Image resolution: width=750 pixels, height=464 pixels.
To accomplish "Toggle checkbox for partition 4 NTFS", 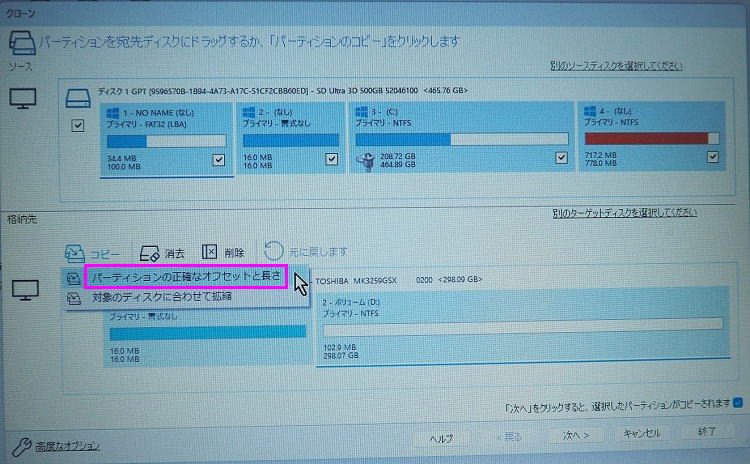I will [712, 158].
